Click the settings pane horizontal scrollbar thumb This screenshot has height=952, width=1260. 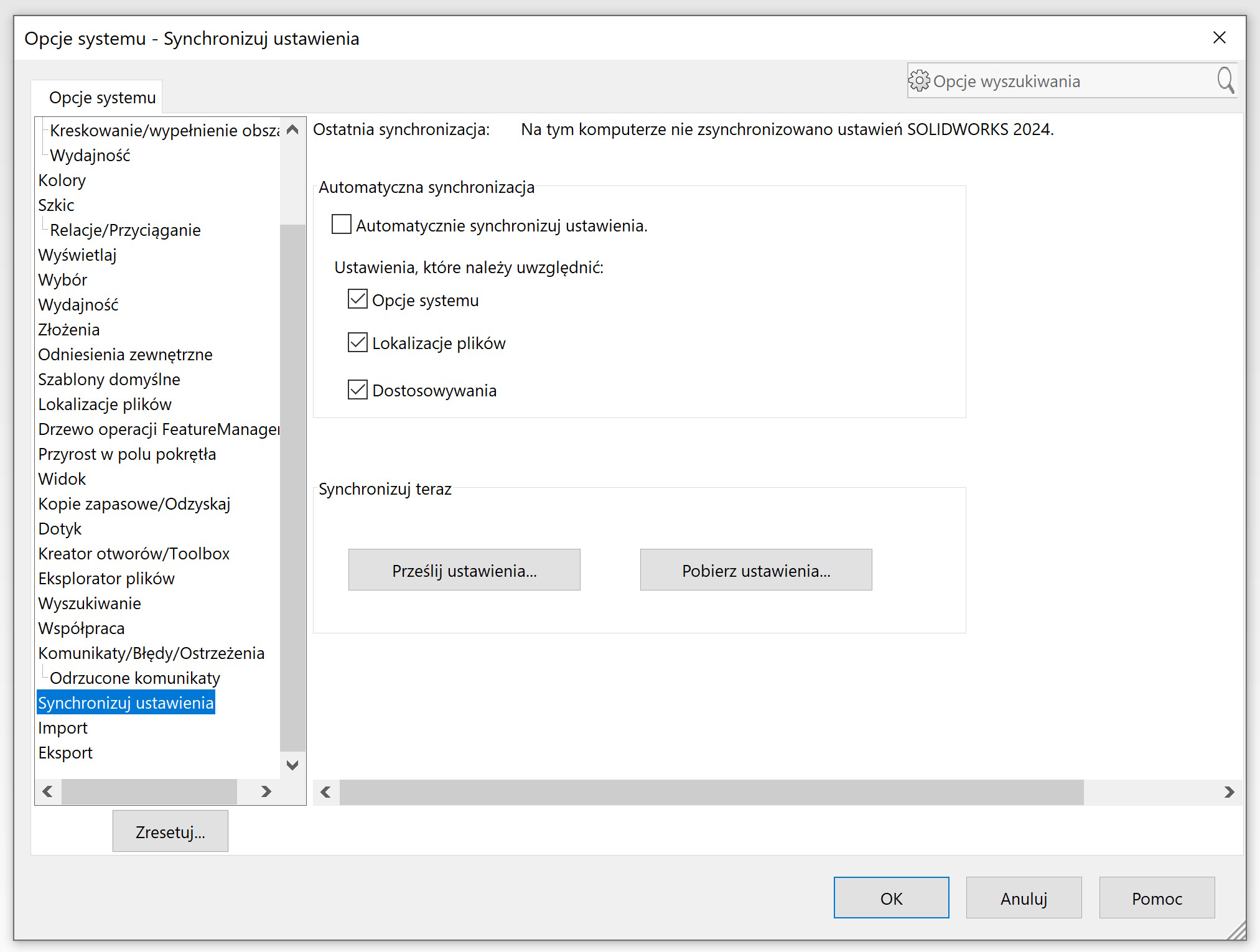click(x=711, y=792)
